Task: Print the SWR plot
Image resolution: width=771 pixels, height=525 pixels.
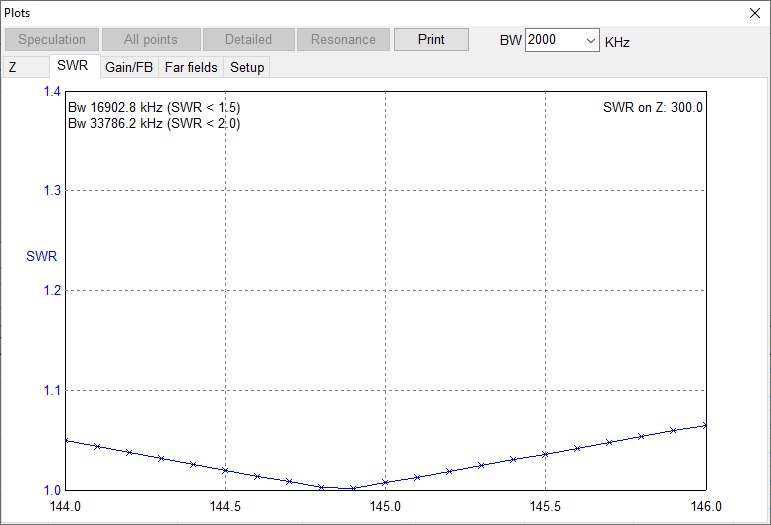Action: (x=431, y=40)
